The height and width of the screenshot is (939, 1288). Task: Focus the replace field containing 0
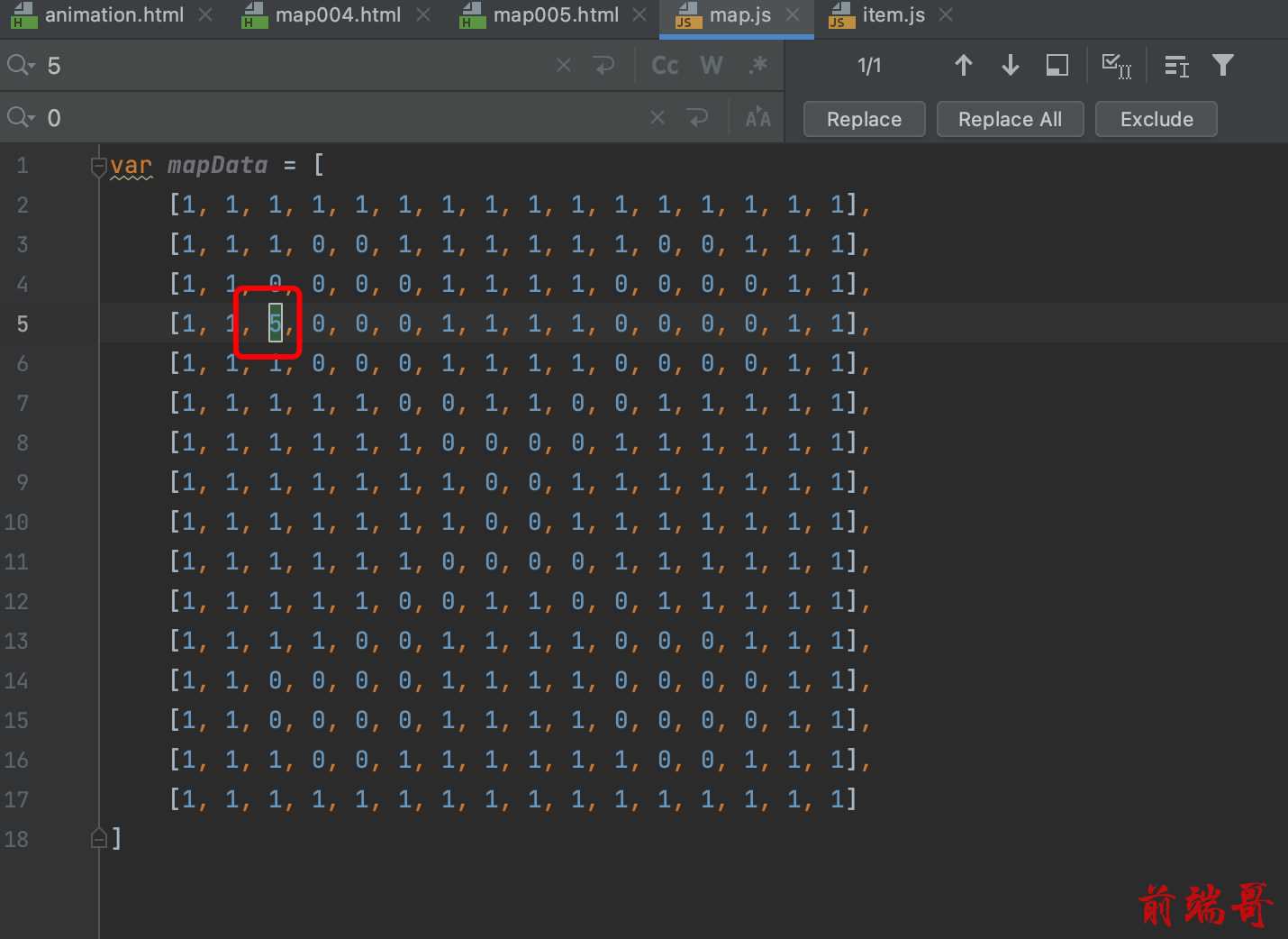(342, 117)
